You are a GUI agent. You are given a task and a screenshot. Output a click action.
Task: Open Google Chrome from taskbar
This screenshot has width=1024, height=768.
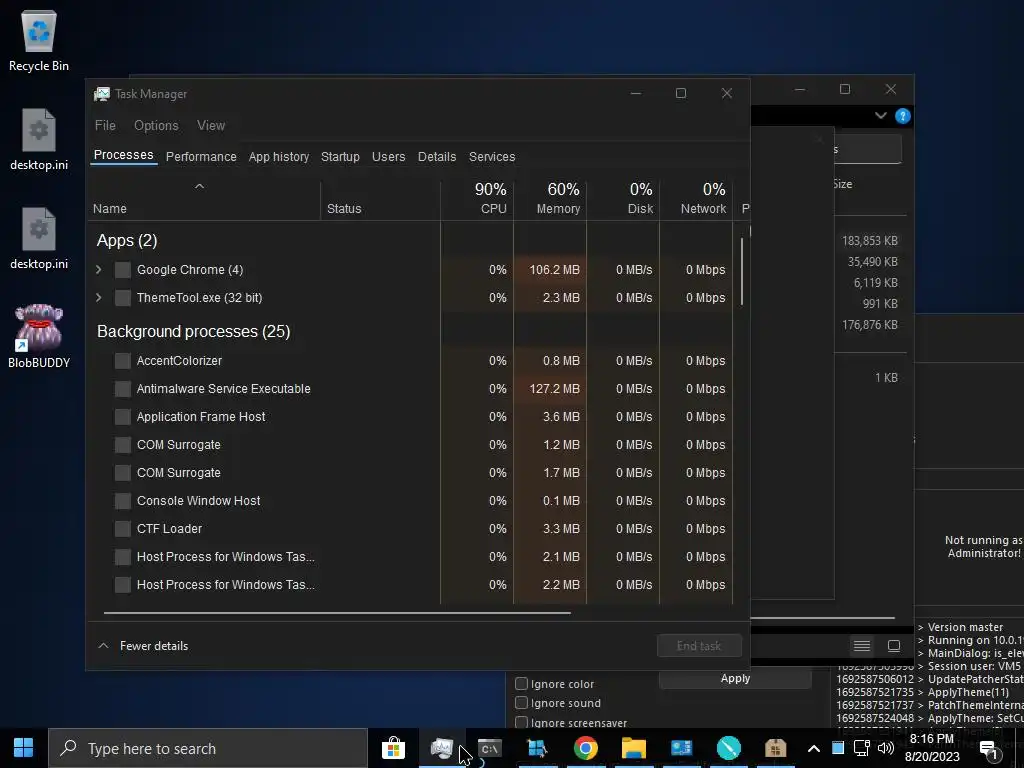585,748
